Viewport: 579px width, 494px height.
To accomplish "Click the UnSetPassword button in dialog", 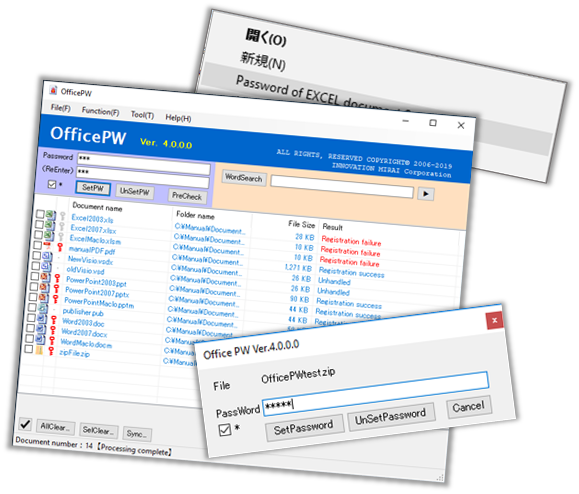I will [x=391, y=416].
